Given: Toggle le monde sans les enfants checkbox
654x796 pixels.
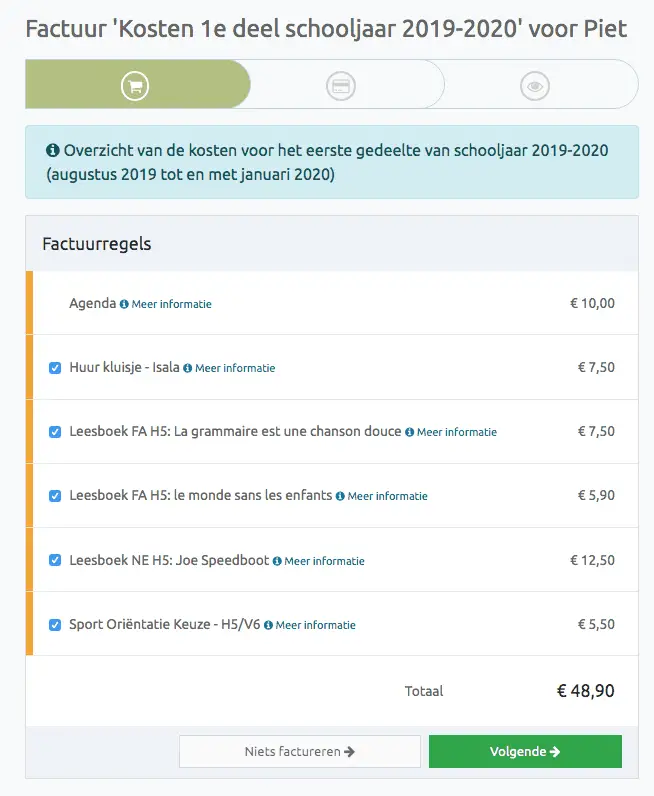Looking at the screenshot, I should pos(55,495).
